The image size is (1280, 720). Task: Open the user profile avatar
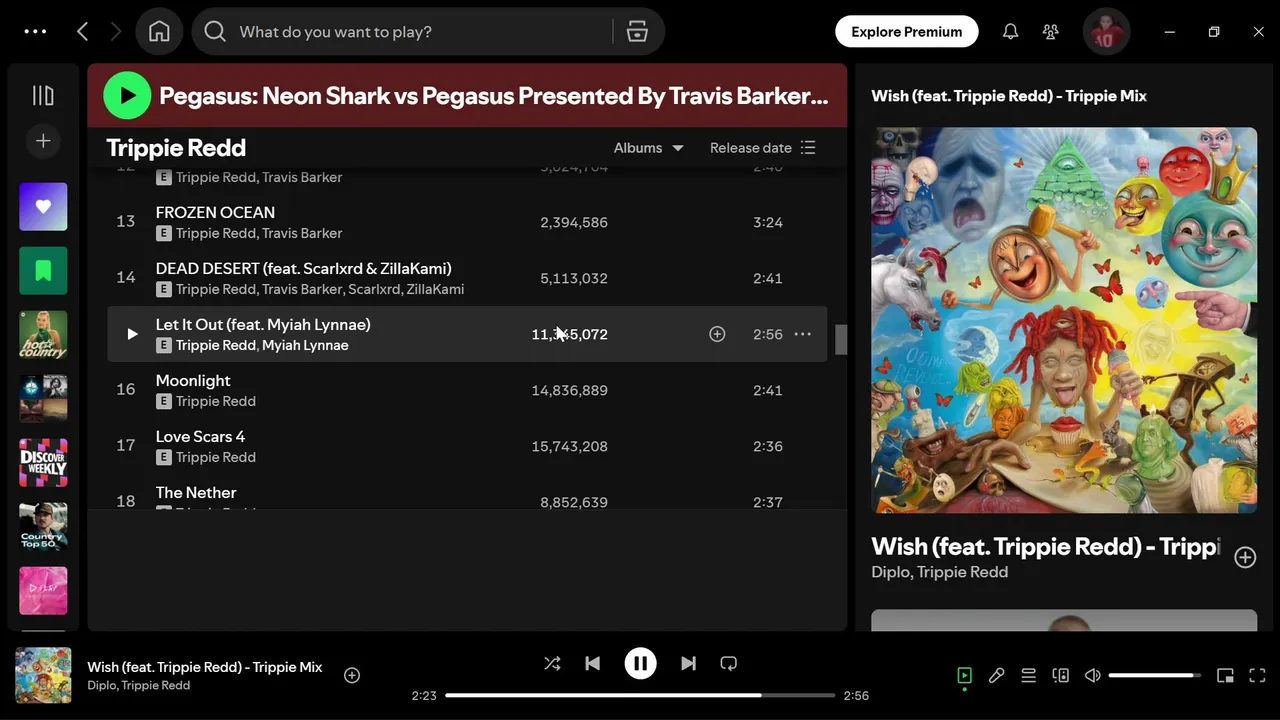coord(1106,32)
